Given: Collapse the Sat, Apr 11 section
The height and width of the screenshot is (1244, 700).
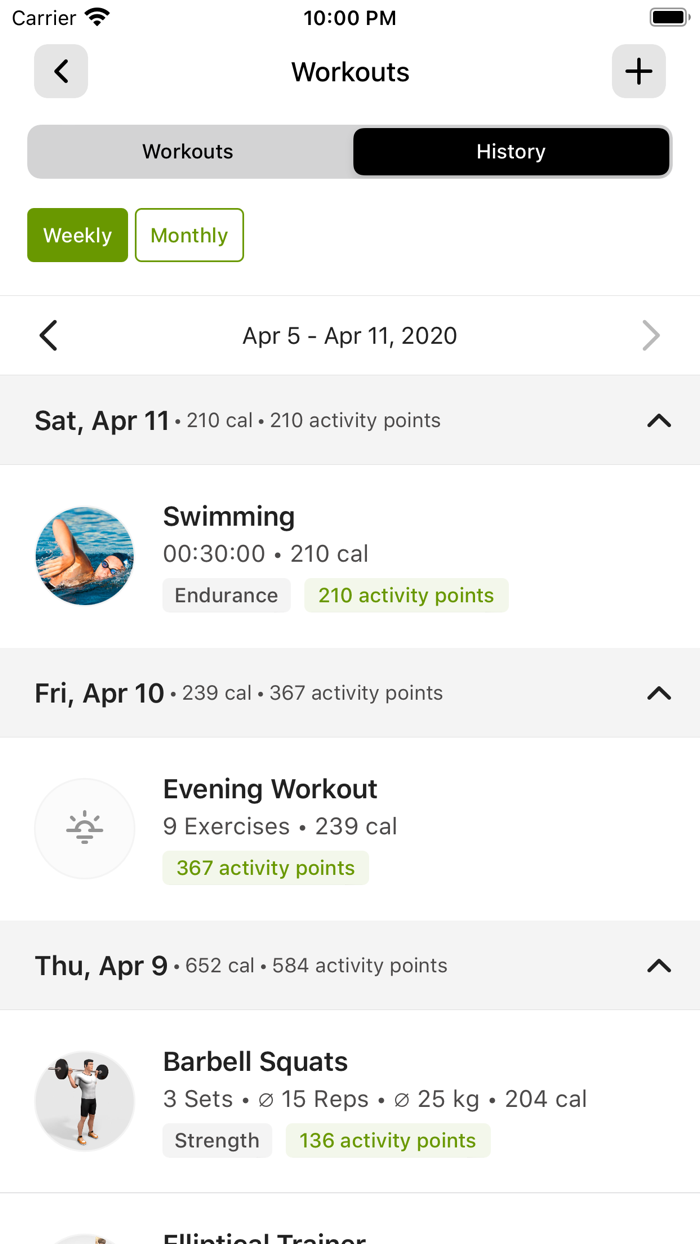Looking at the screenshot, I should [x=658, y=420].
